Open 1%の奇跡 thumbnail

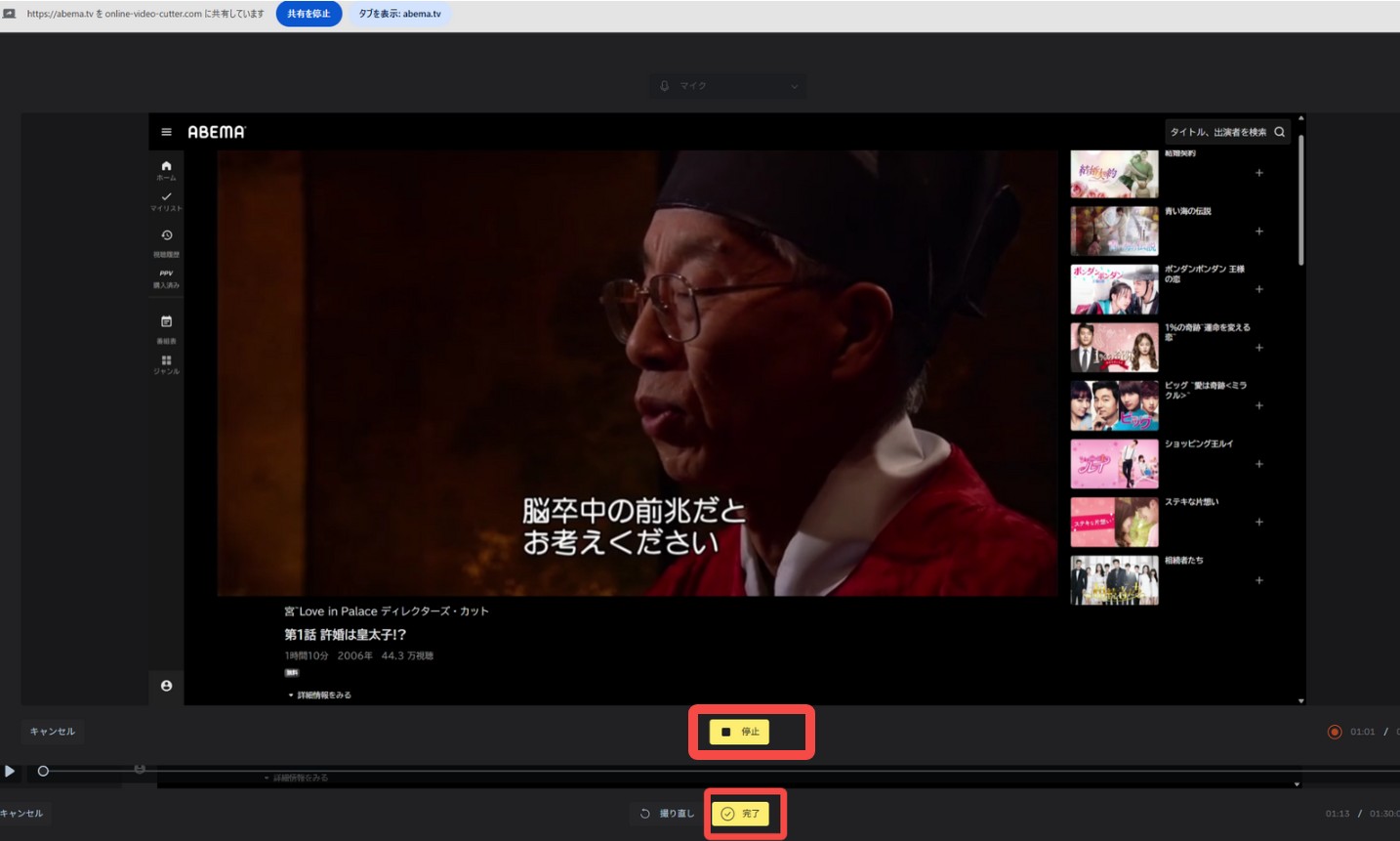click(1114, 348)
